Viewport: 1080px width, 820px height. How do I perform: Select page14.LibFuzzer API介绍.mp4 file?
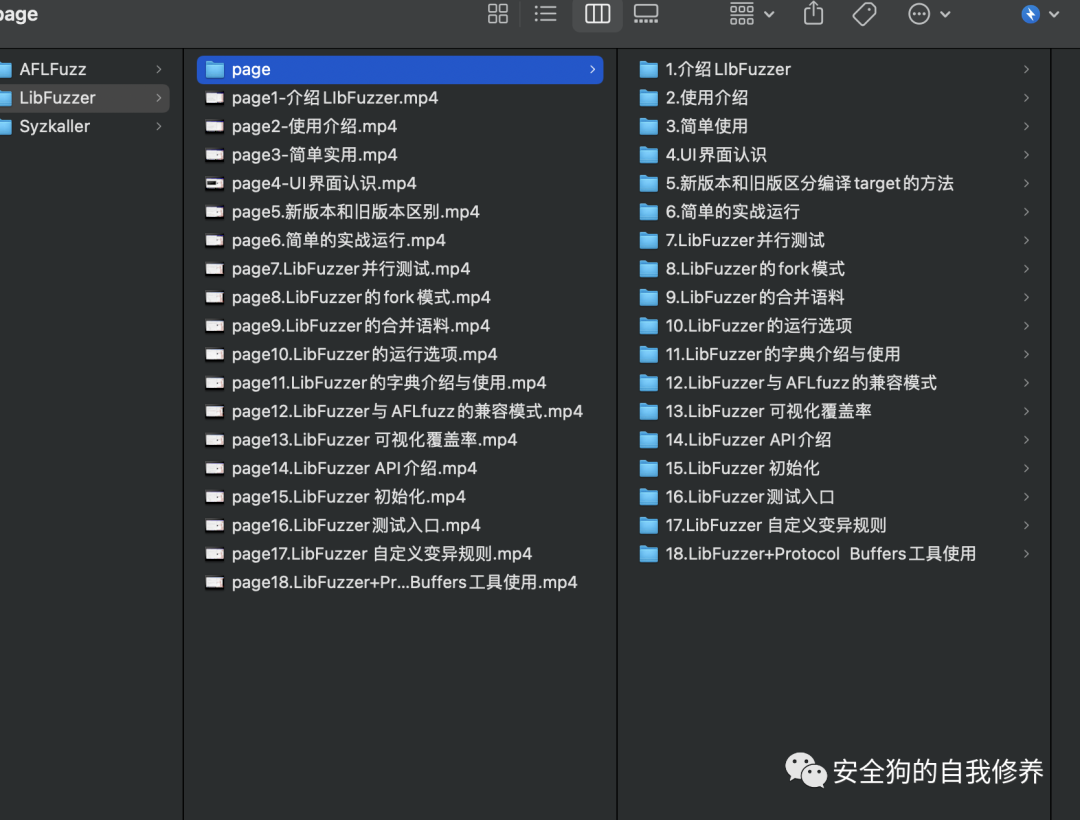(x=400, y=468)
